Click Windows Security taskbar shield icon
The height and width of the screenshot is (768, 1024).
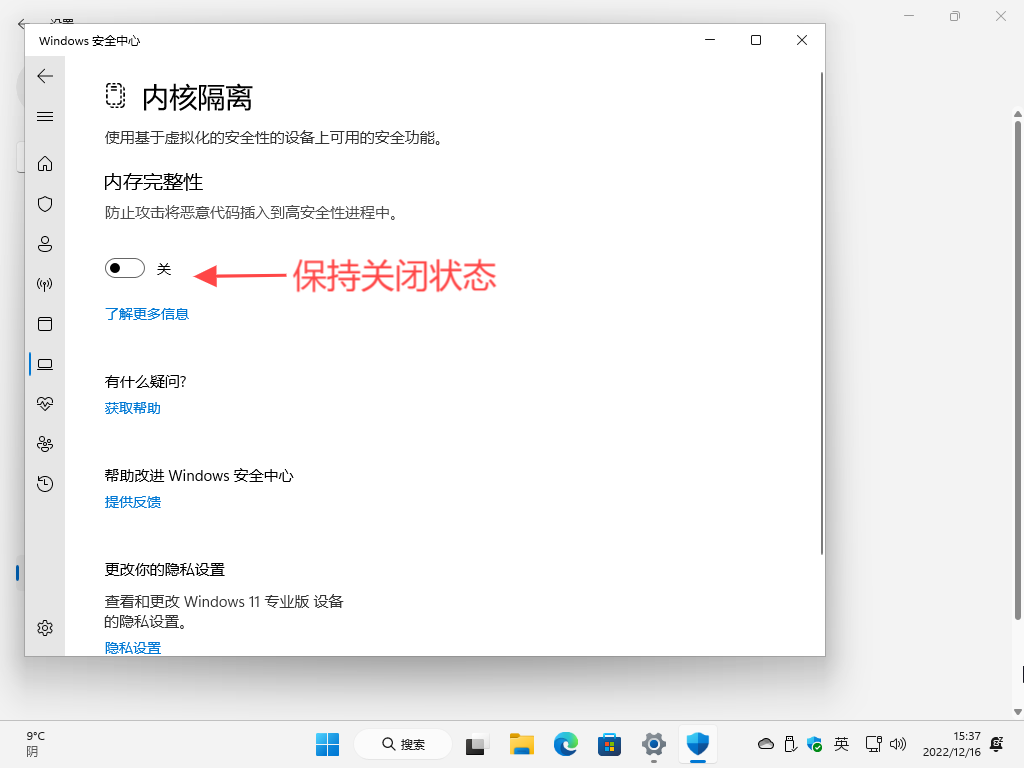tap(697, 743)
